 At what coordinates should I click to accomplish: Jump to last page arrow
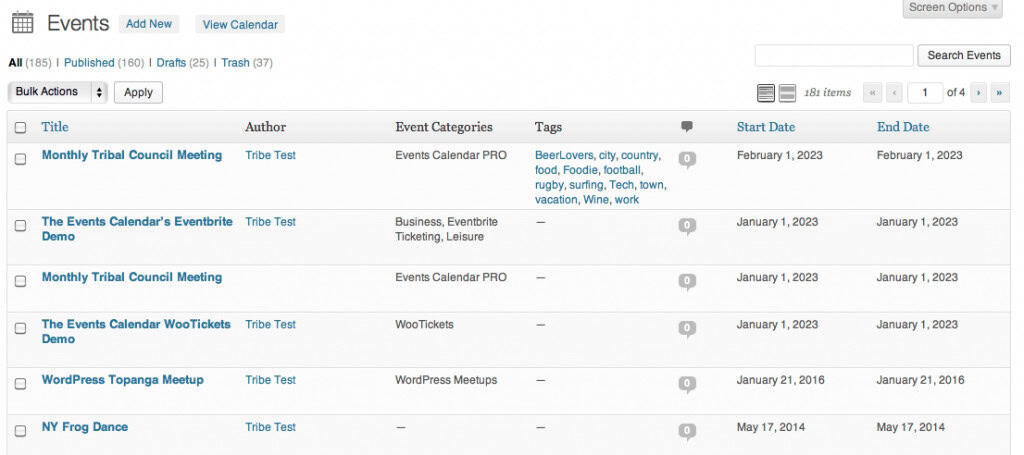(x=1000, y=93)
